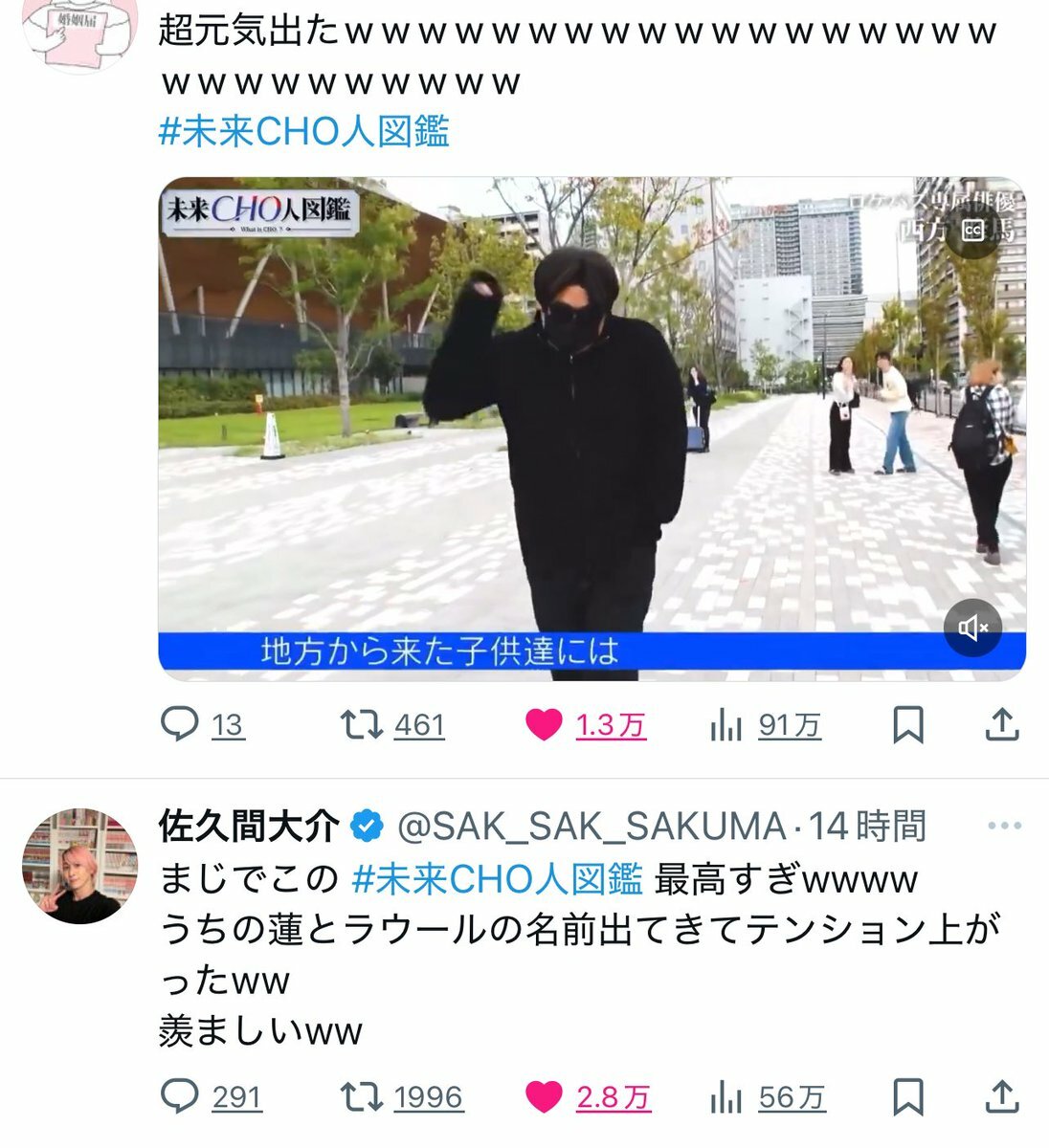Viewport: 1049px width, 1148px height.
Task: Open the 佐久間大介 tweet options menu
Action: (x=1004, y=827)
